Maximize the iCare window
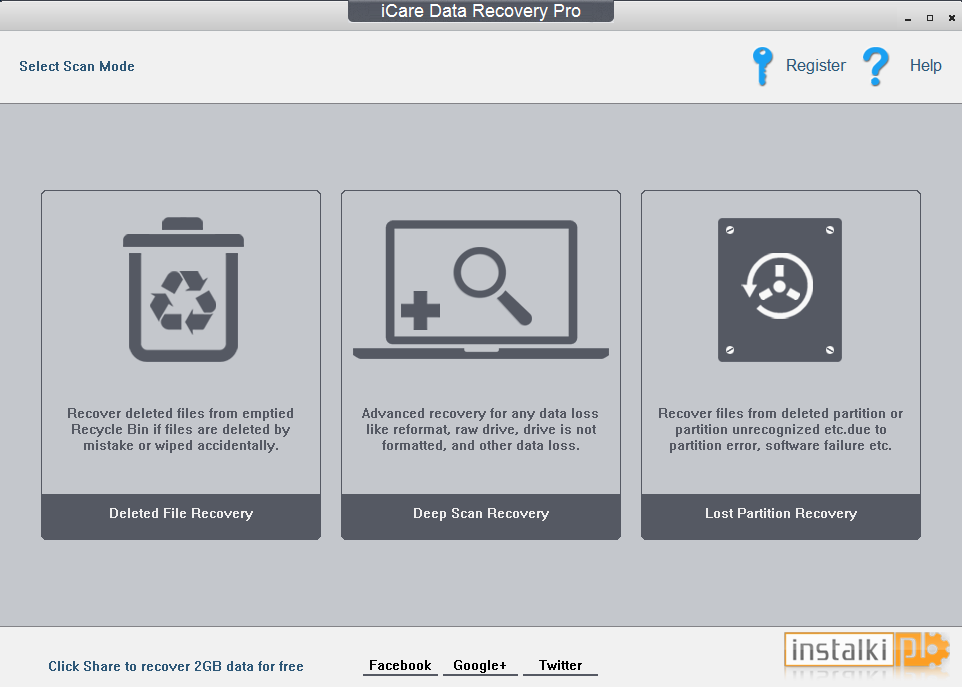The height and width of the screenshot is (687, 962). tap(929, 18)
